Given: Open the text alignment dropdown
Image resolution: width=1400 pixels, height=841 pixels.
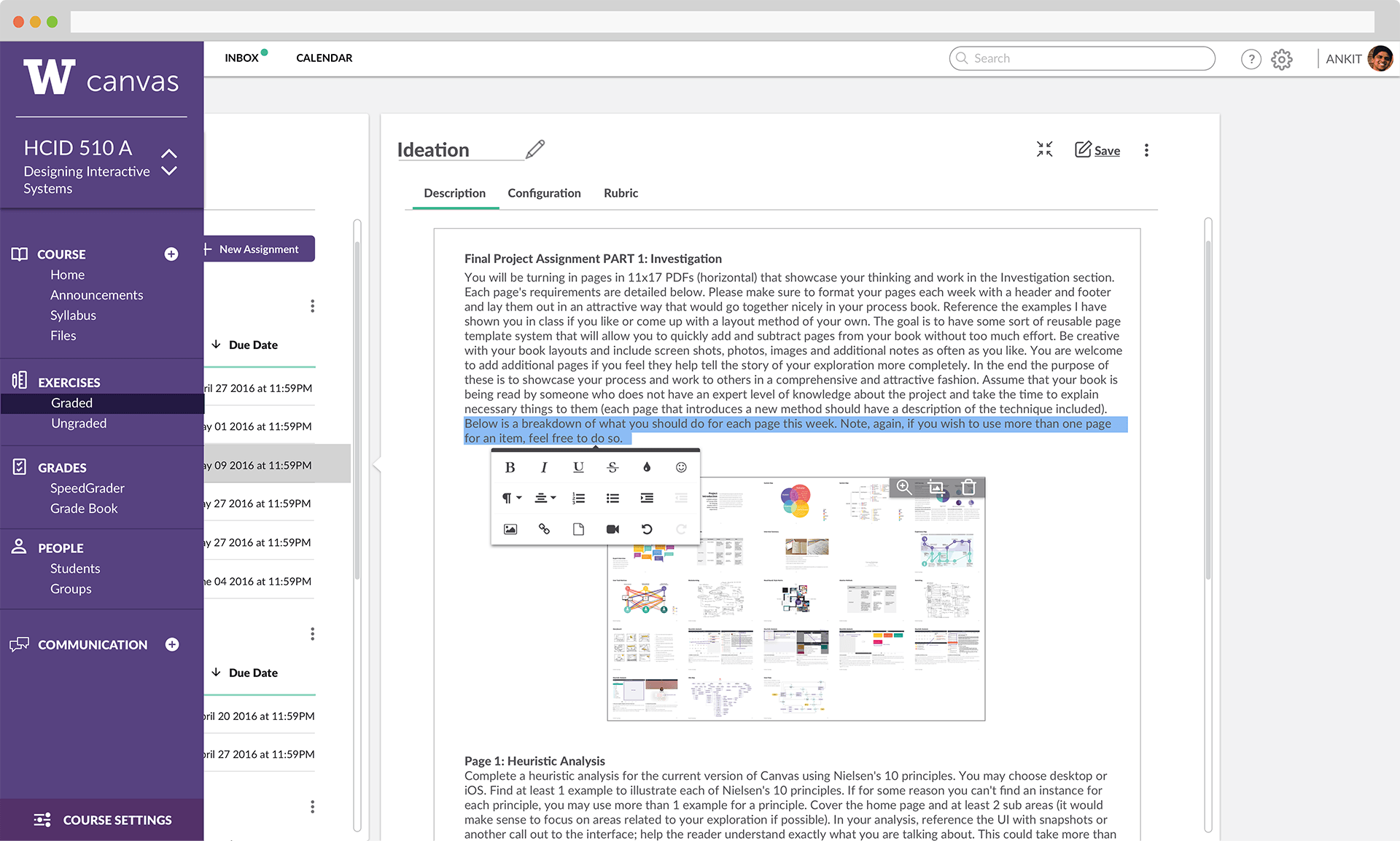Looking at the screenshot, I should pos(545,498).
